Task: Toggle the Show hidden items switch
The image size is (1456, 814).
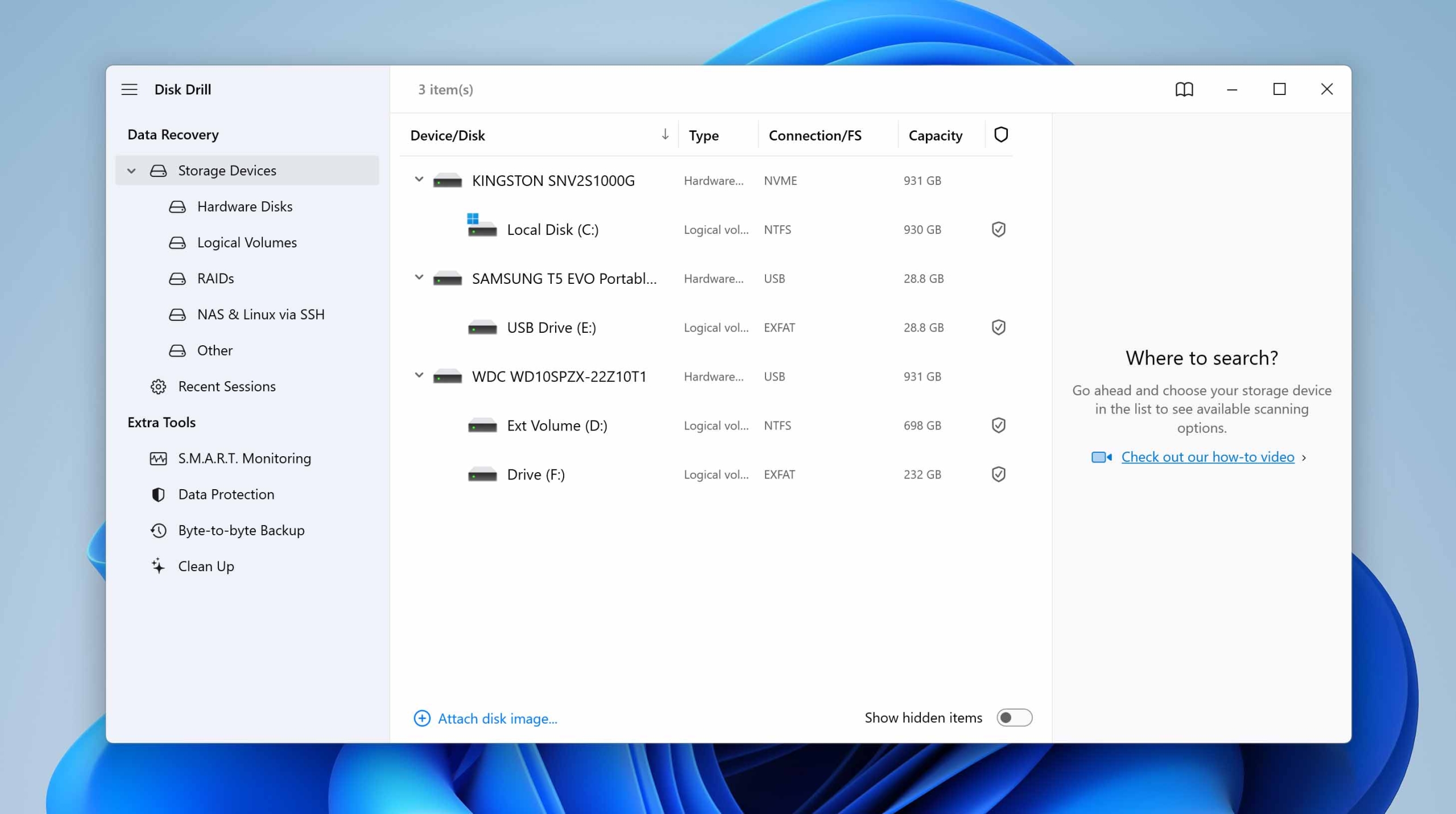Action: (1014, 717)
